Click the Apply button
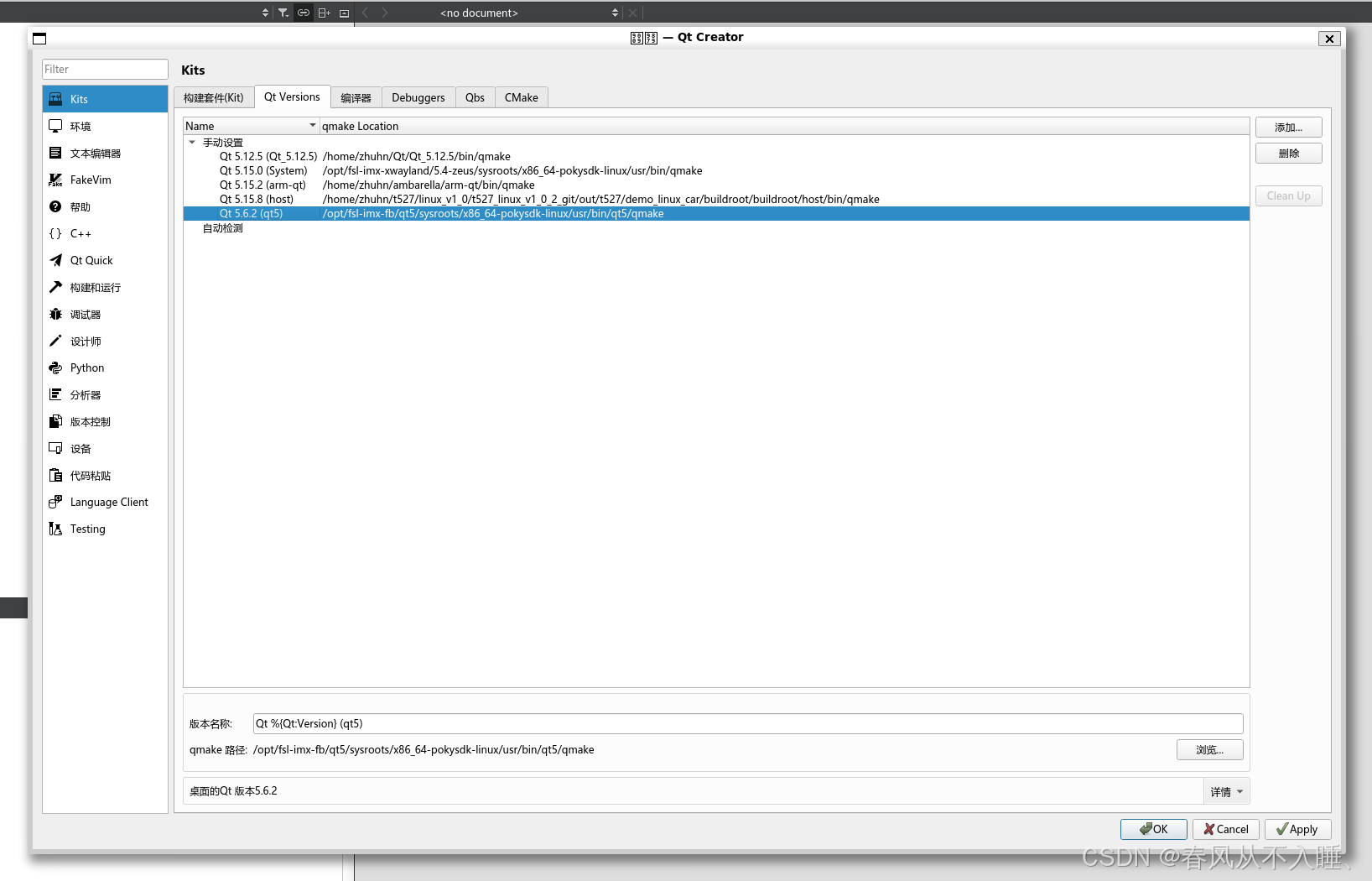This screenshot has height=881, width=1372. click(1298, 829)
